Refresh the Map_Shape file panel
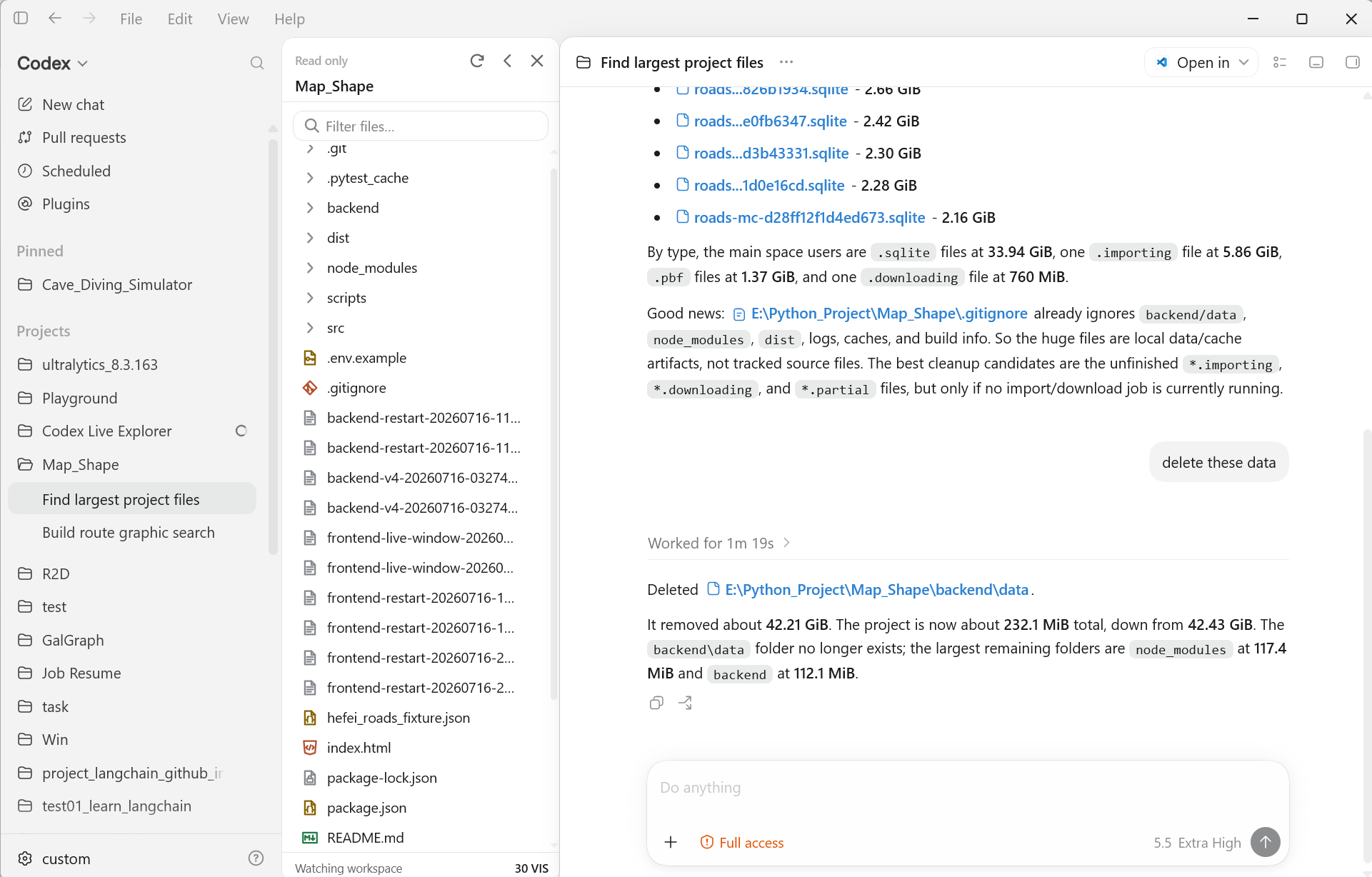Image resolution: width=1372 pixels, height=877 pixels. (477, 61)
